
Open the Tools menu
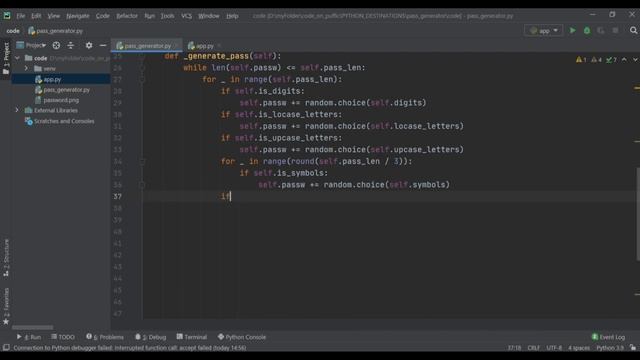coord(167,16)
